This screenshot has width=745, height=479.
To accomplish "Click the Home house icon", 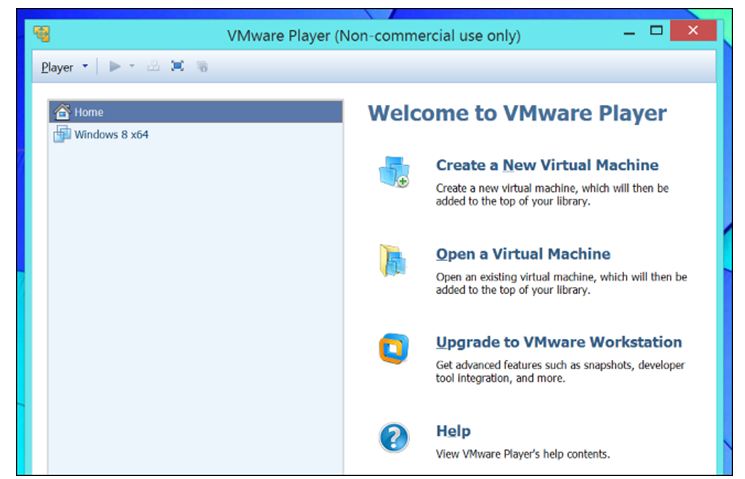I will [62, 112].
